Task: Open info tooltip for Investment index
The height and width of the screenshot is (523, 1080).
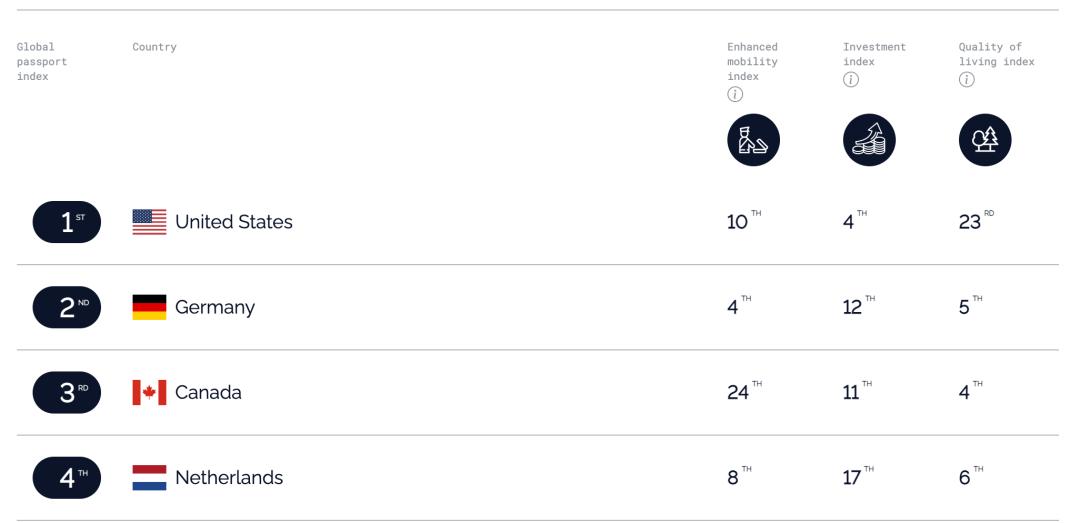Action: point(851,80)
